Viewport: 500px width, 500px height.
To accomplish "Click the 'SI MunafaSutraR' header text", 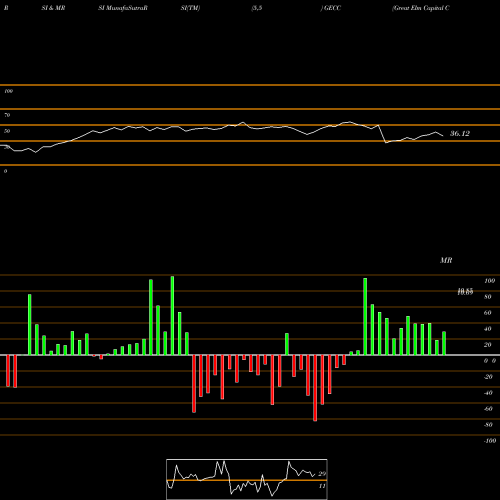I will pyautogui.click(x=123, y=8).
